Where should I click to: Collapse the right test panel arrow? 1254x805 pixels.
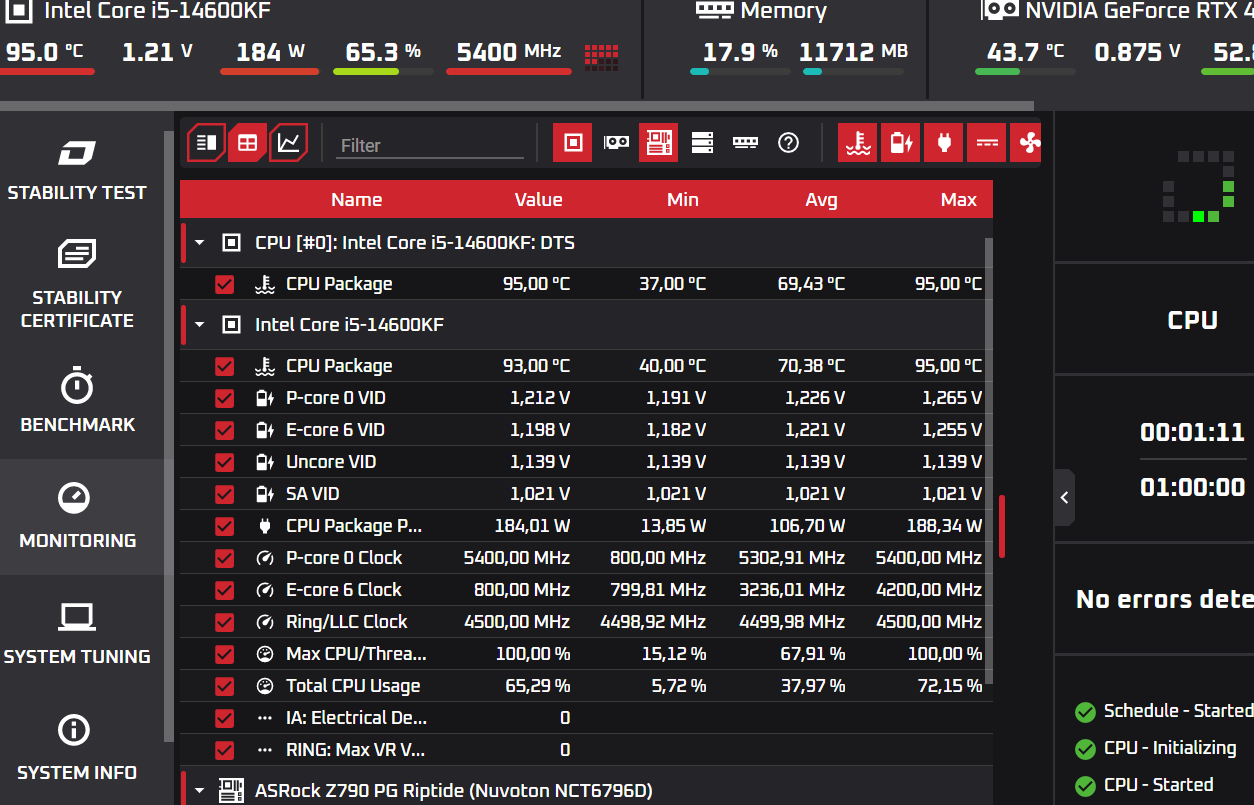tap(1065, 497)
